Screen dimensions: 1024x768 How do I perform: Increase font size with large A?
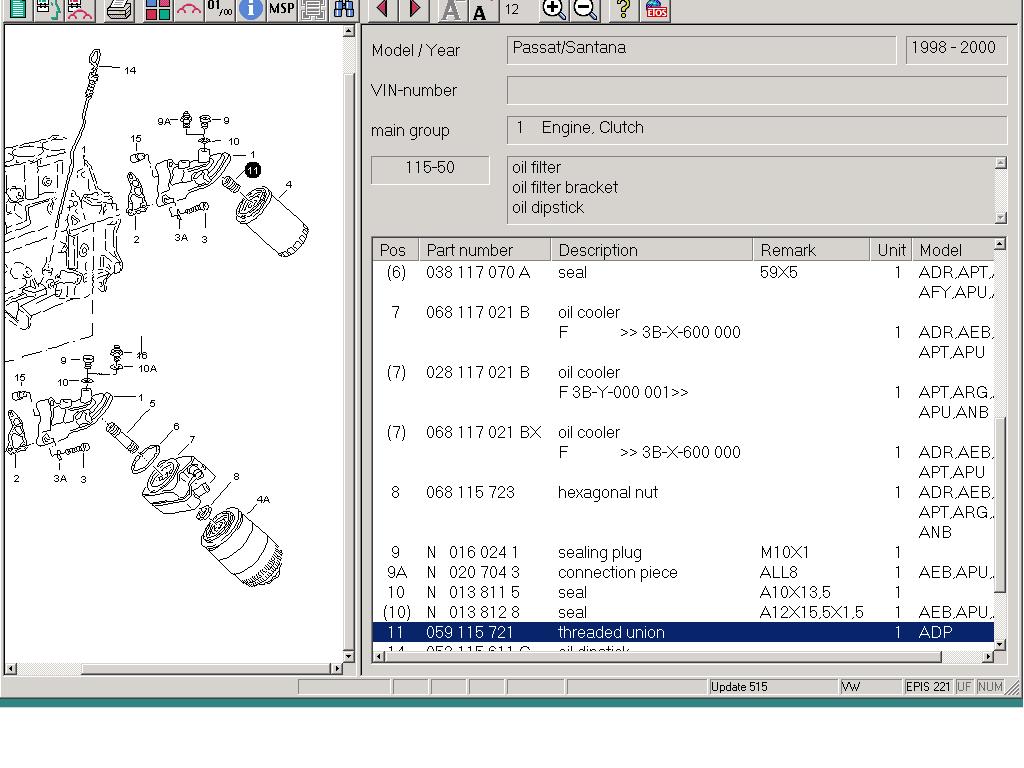point(451,11)
